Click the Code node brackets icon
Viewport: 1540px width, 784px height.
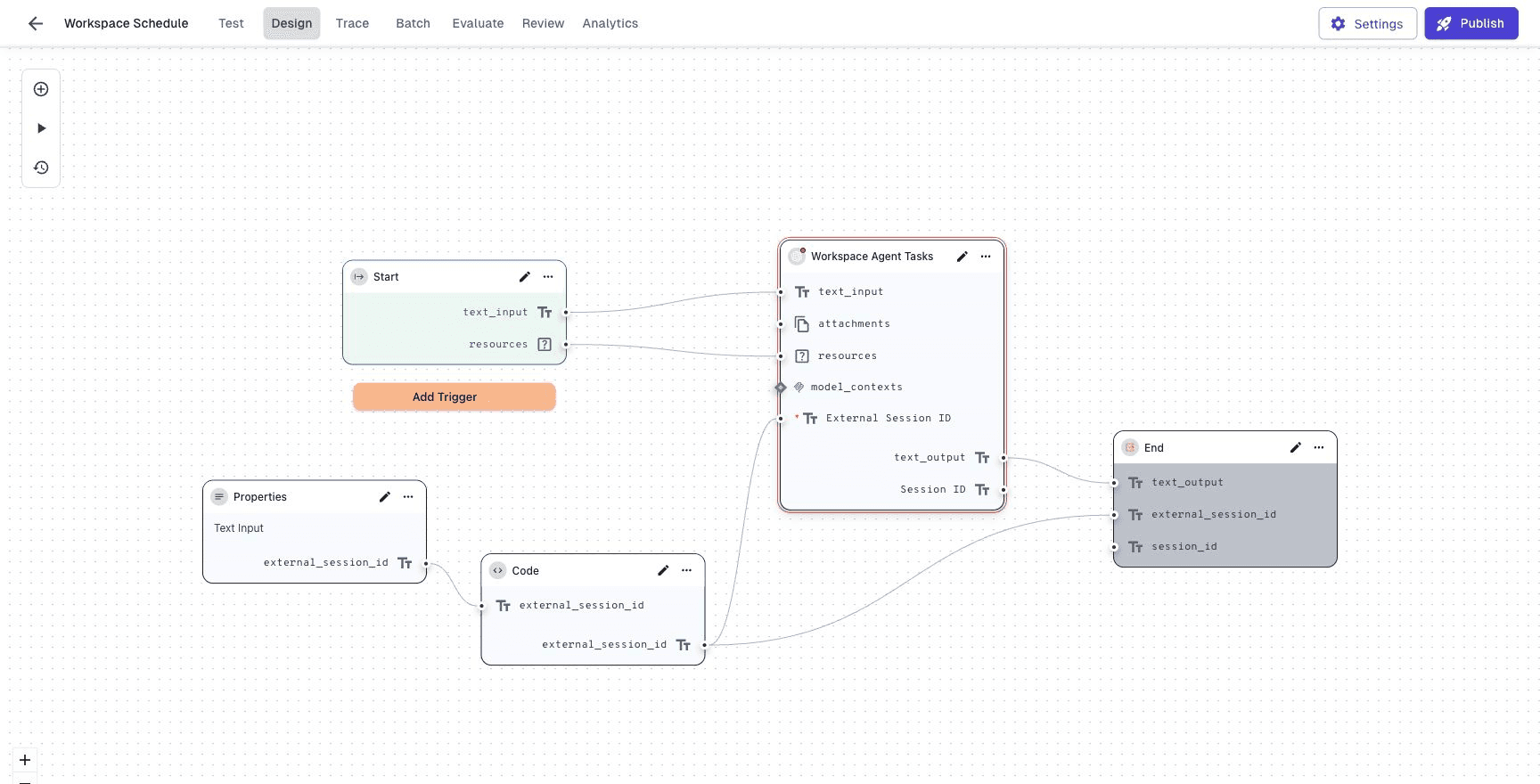pos(498,571)
